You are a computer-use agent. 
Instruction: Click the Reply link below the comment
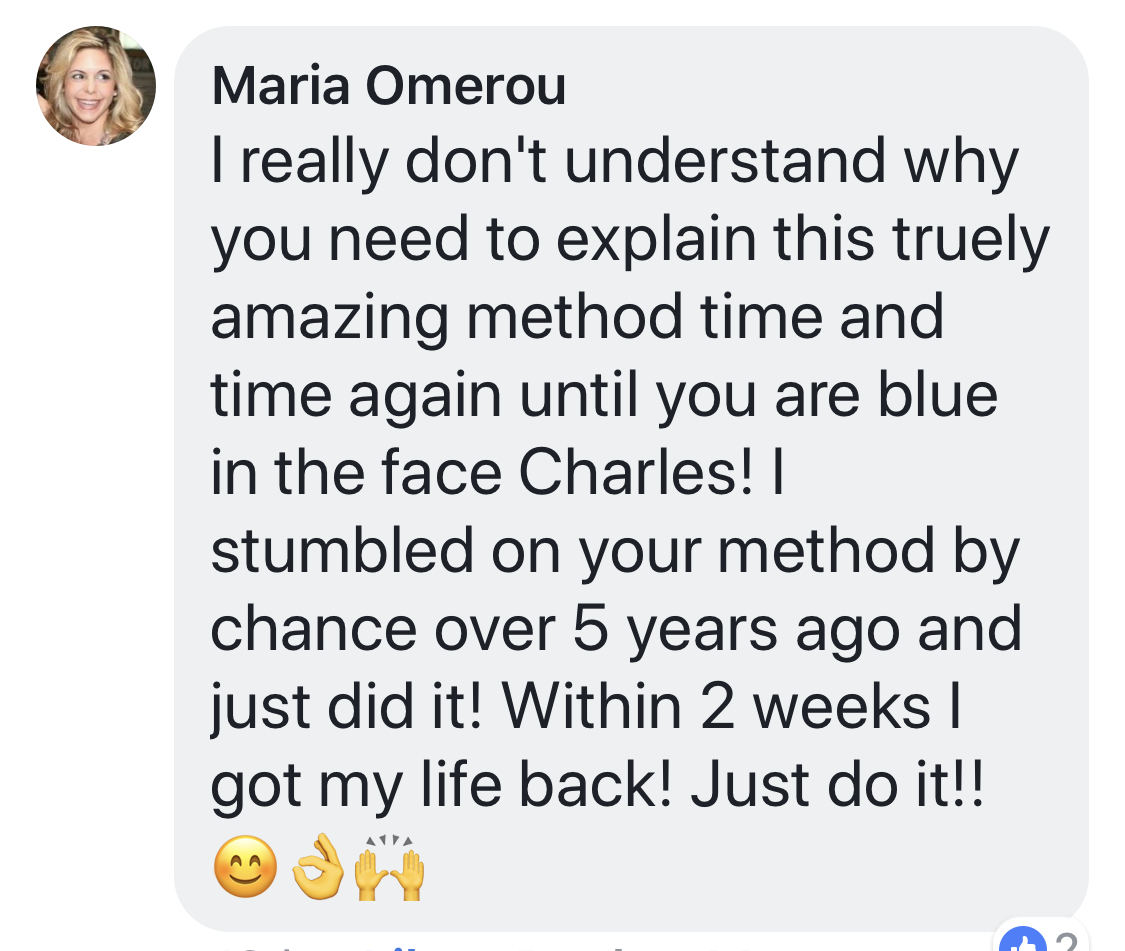pos(567,947)
